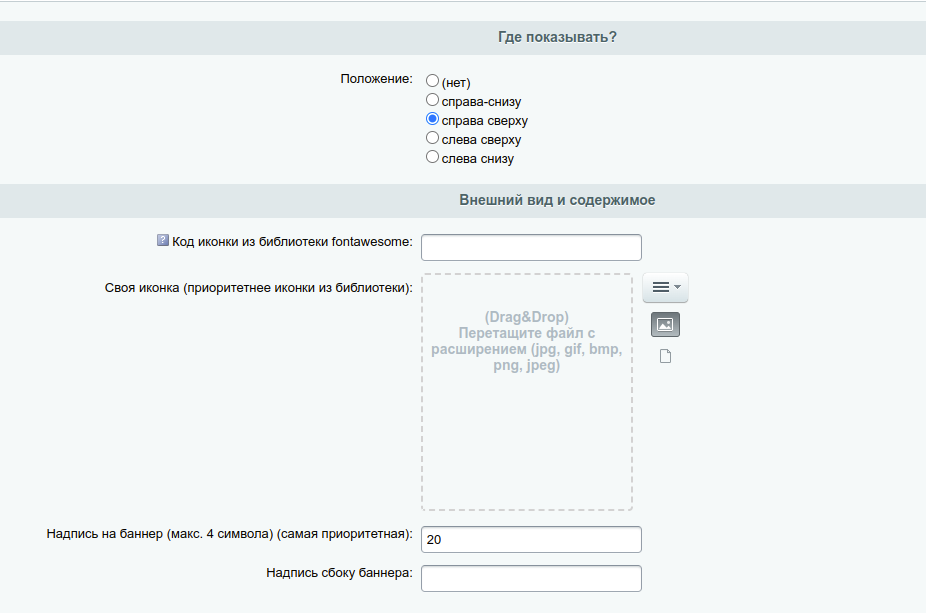Viewport: 926px width, 613px height.
Task: Click the banner text field containing 20
Action: coord(532,540)
